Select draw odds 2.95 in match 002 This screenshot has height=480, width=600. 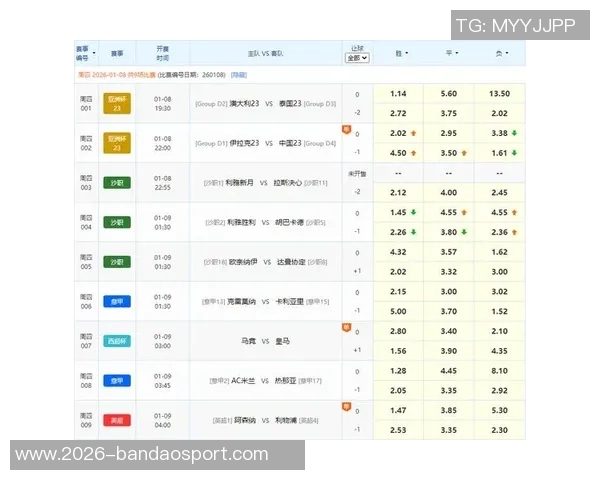(448, 133)
